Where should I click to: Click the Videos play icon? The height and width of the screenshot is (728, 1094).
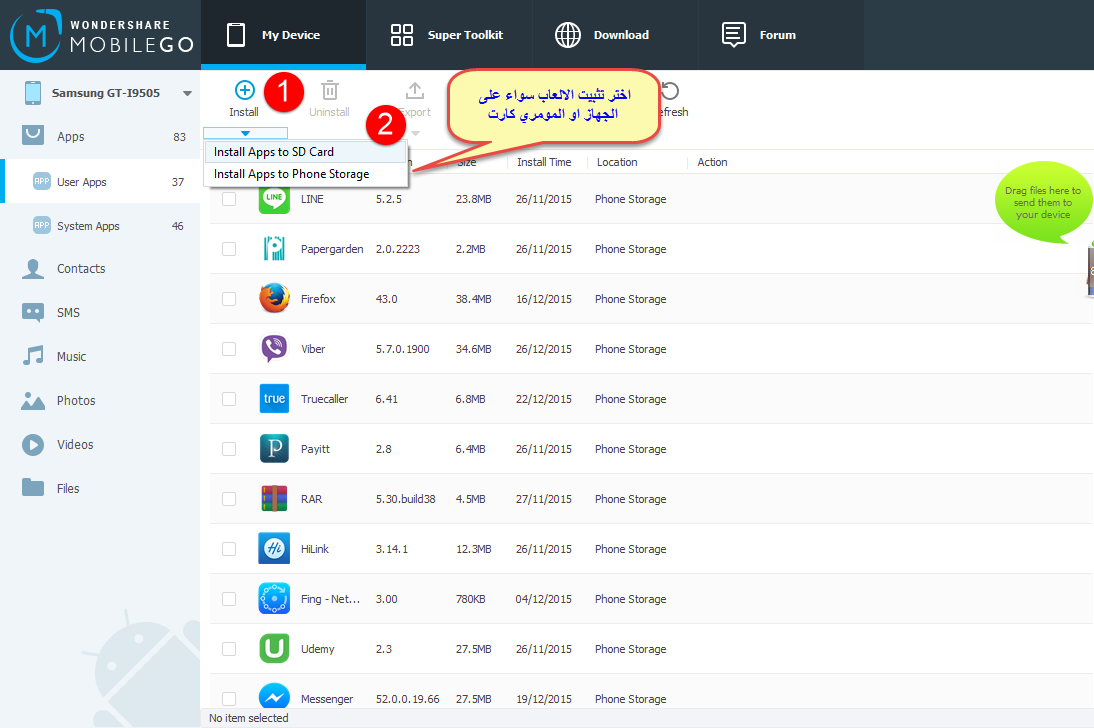pyautogui.click(x=33, y=445)
